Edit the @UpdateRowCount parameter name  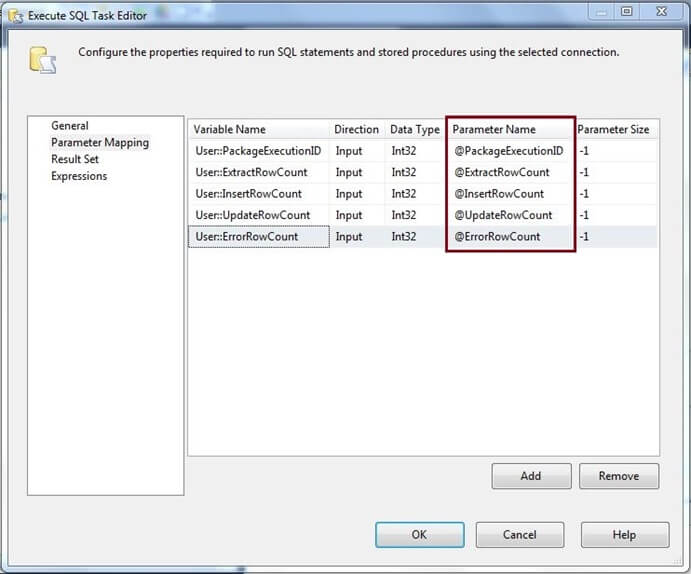(x=511, y=215)
